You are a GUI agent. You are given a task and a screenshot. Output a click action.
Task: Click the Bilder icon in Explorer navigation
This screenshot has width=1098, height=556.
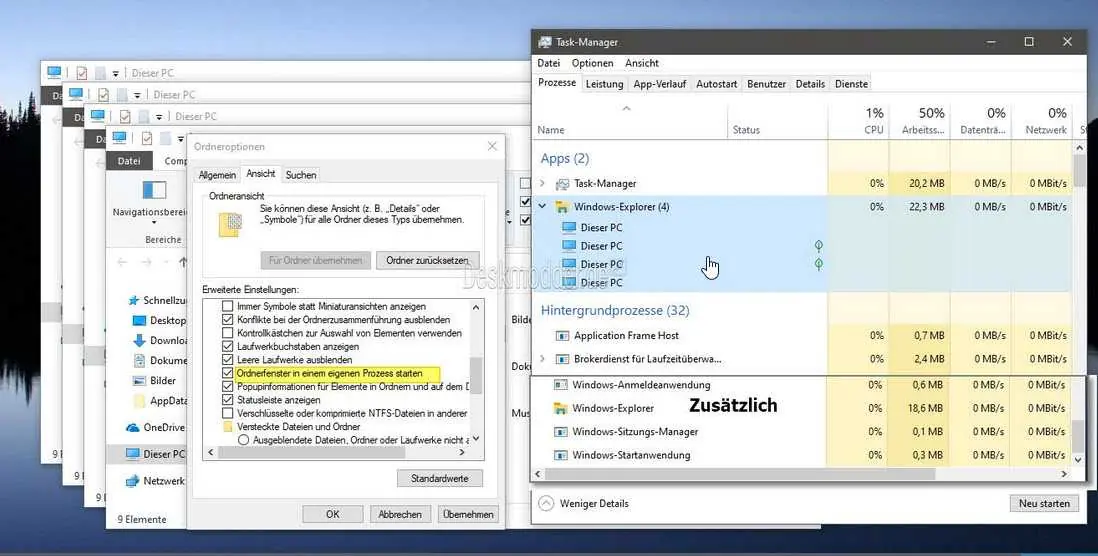coord(139,381)
